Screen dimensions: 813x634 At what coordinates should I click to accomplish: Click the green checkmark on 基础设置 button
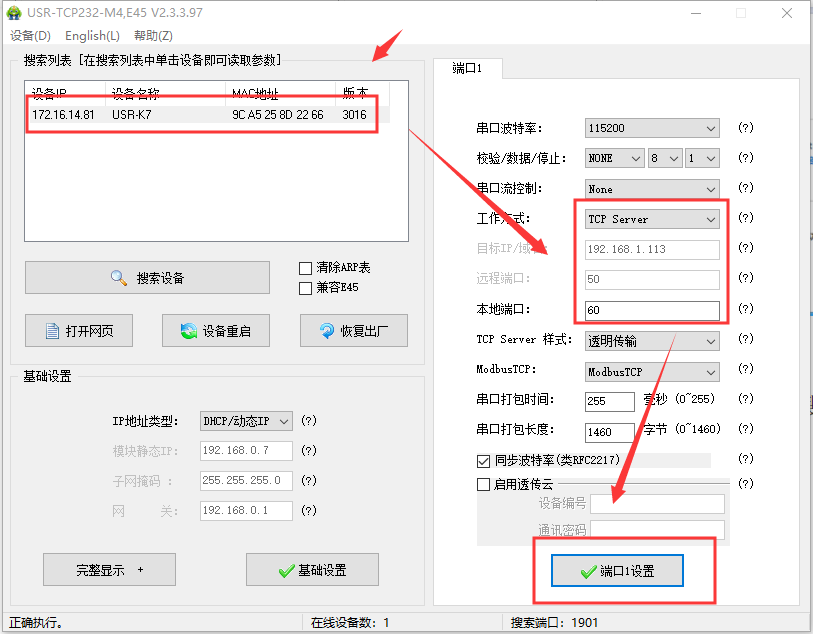[286, 570]
